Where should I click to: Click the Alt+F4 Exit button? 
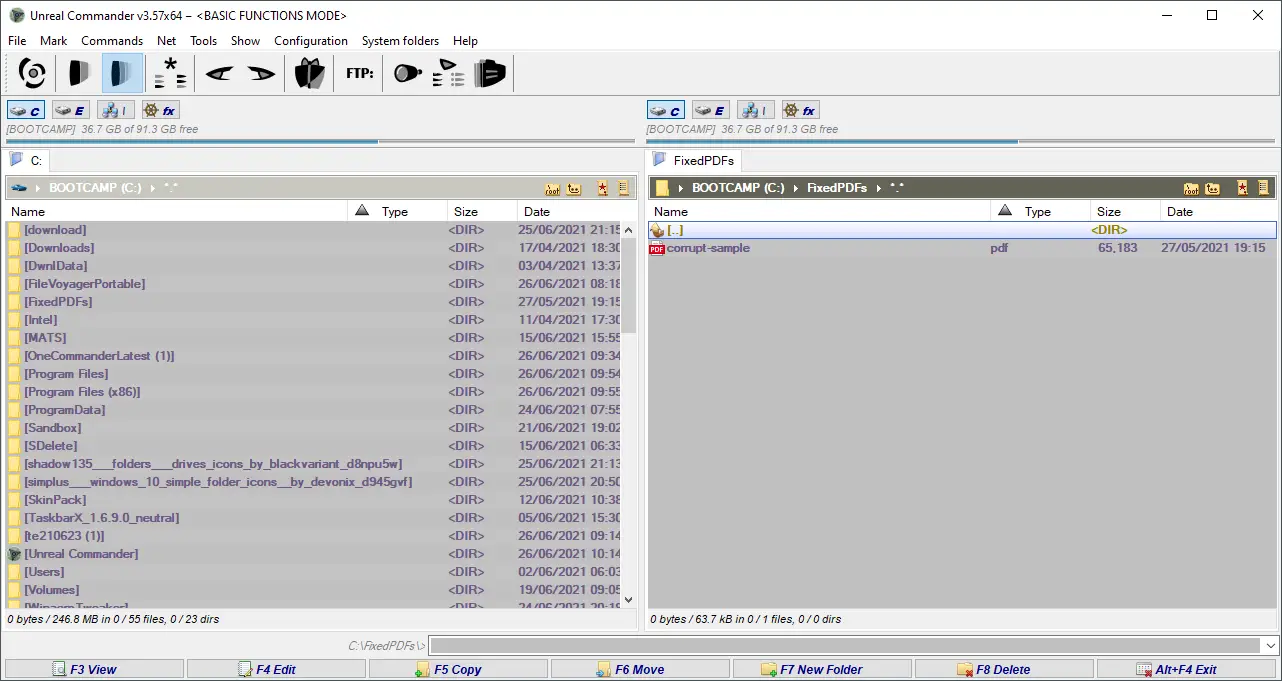[x=1187, y=669]
